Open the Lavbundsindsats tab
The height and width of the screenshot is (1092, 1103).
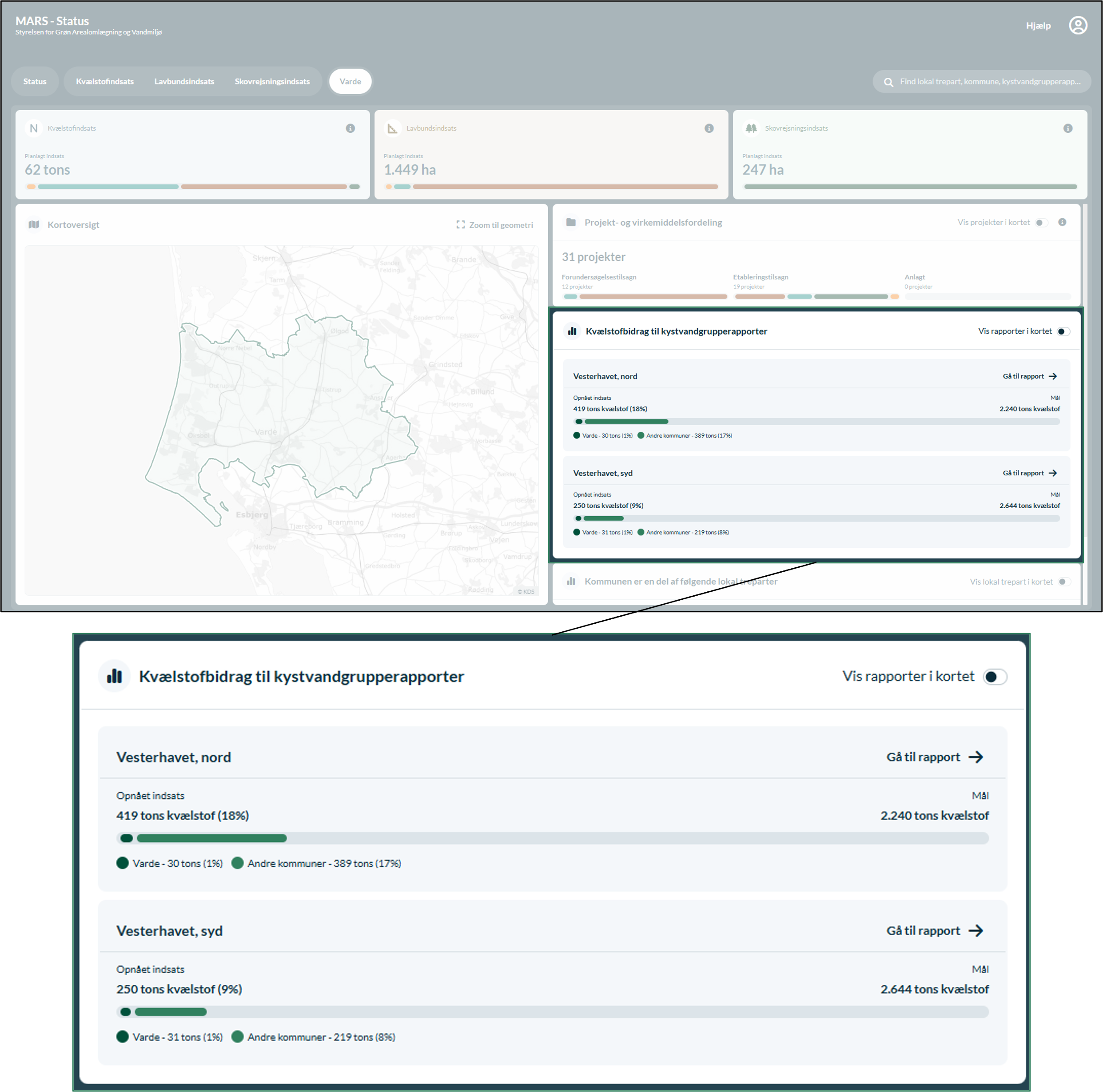coord(184,82)
